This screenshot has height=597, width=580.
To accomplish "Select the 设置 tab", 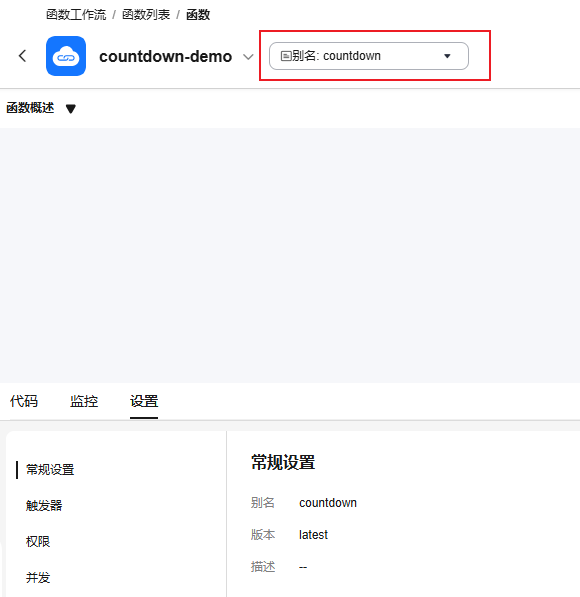I will [x=144, y=401].
